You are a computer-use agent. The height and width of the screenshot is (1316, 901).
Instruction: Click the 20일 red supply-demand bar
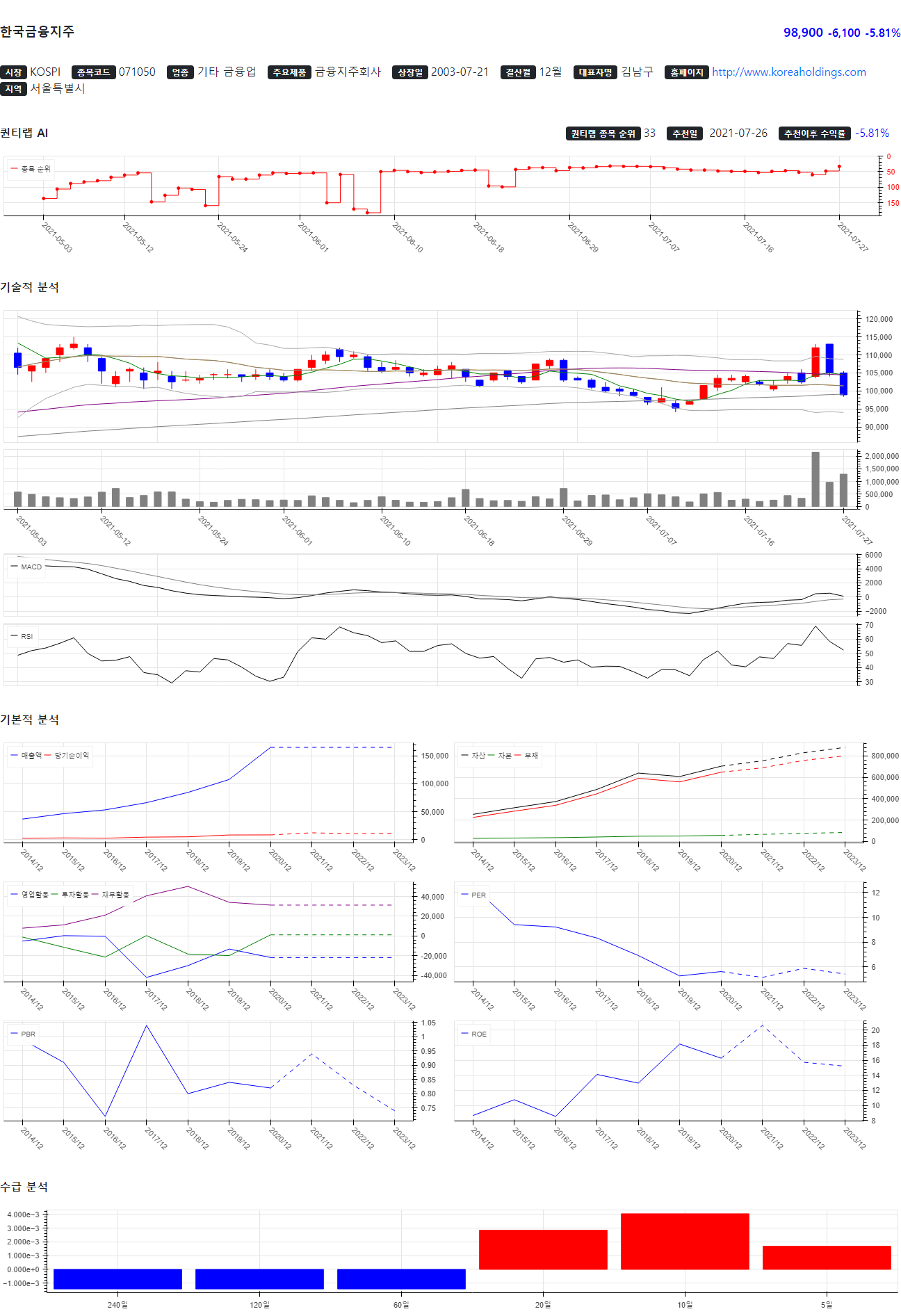(543, 1249)
